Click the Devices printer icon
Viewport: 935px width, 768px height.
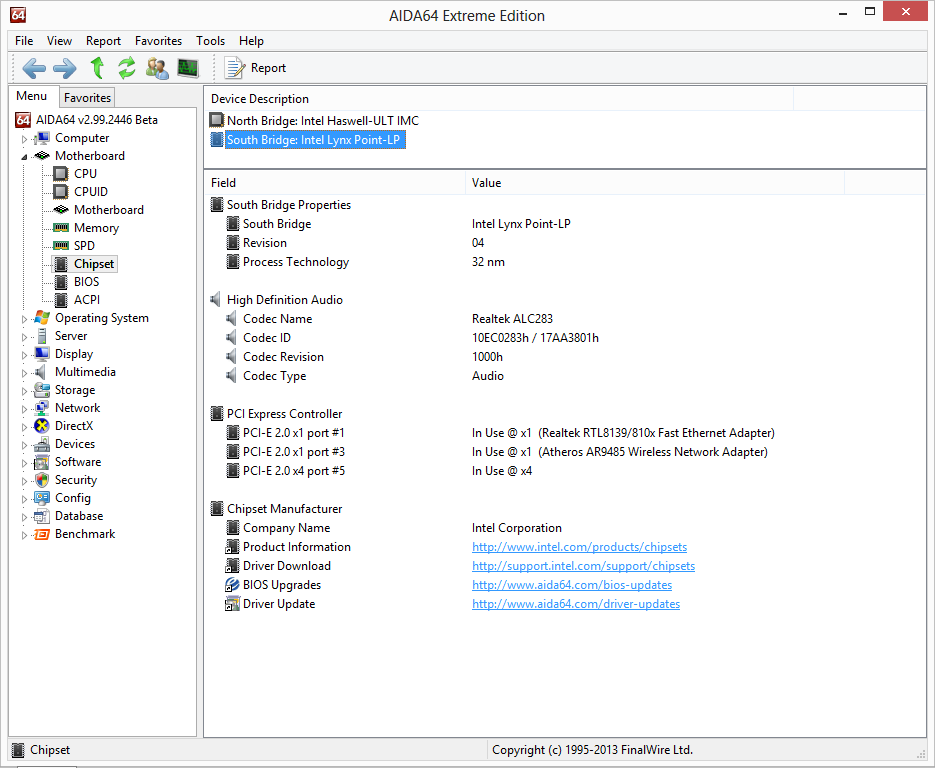pyautogui.click(x=42, y=444)
